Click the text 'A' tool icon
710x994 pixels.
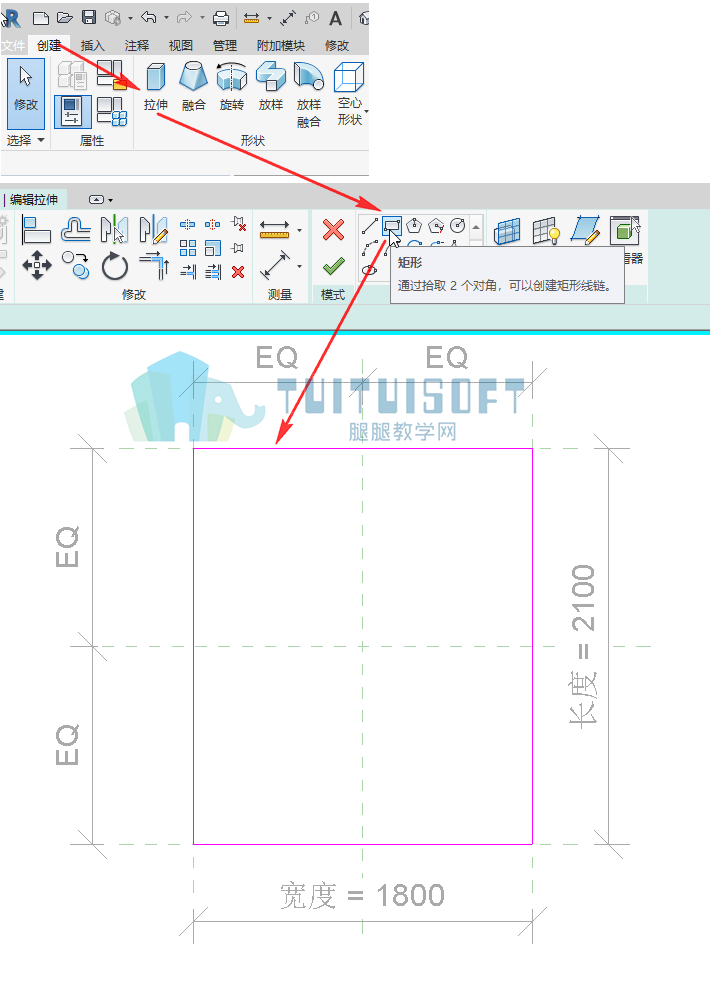[x=335, y=18]
